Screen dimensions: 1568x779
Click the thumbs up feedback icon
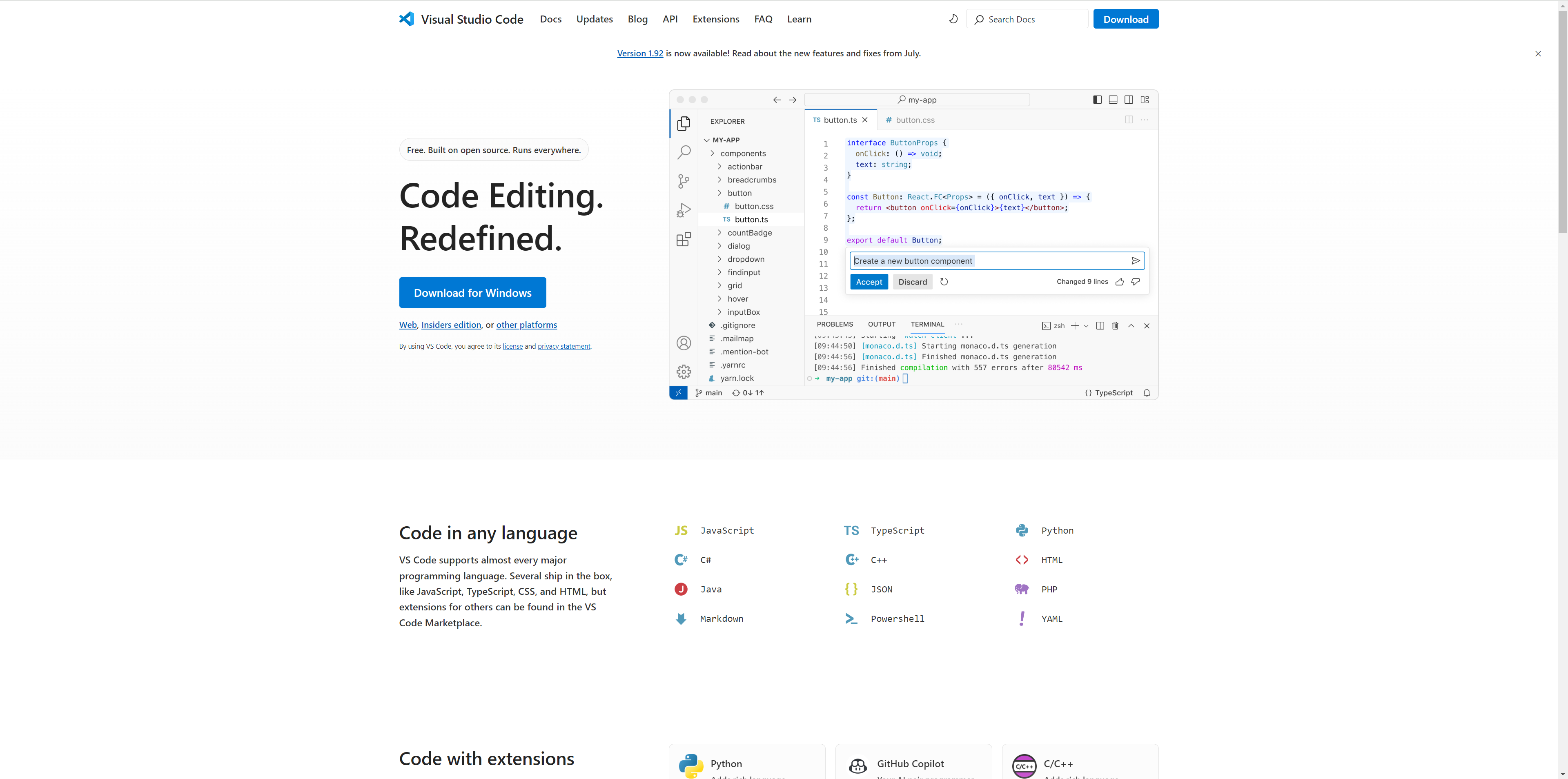coord(1119,282)
